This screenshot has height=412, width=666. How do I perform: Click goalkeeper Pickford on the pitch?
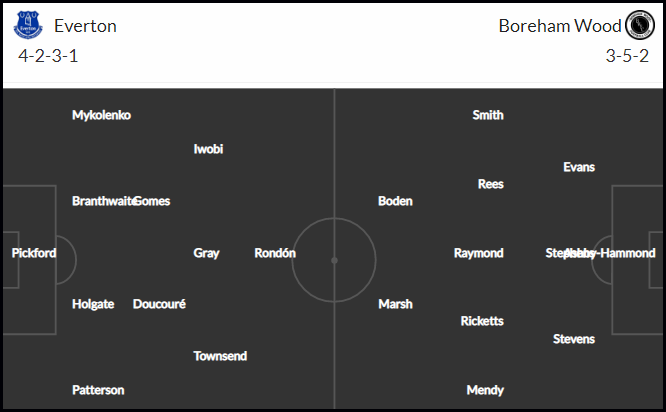coord(34,253)
